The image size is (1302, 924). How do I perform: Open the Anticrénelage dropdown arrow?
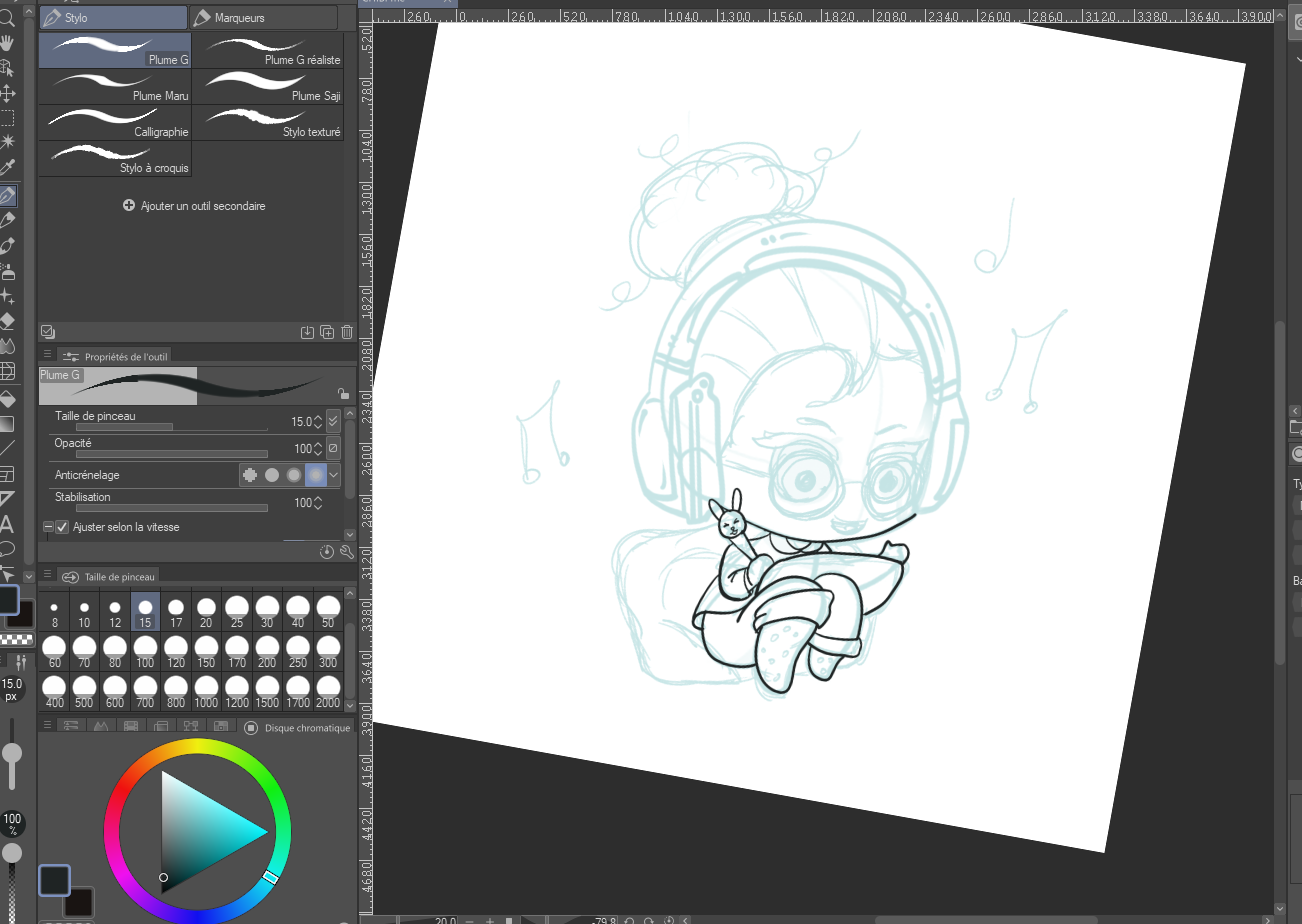pyautogui.click(x=334, y=475)
